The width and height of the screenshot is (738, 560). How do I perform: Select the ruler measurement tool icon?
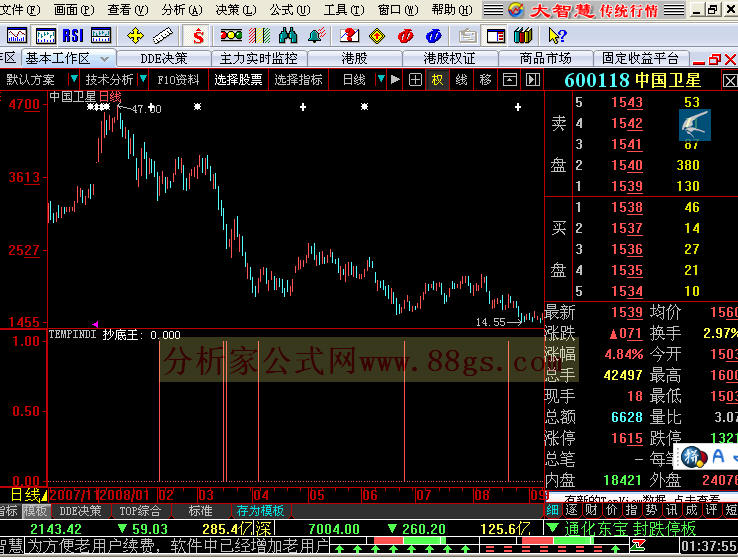point(163,36)
